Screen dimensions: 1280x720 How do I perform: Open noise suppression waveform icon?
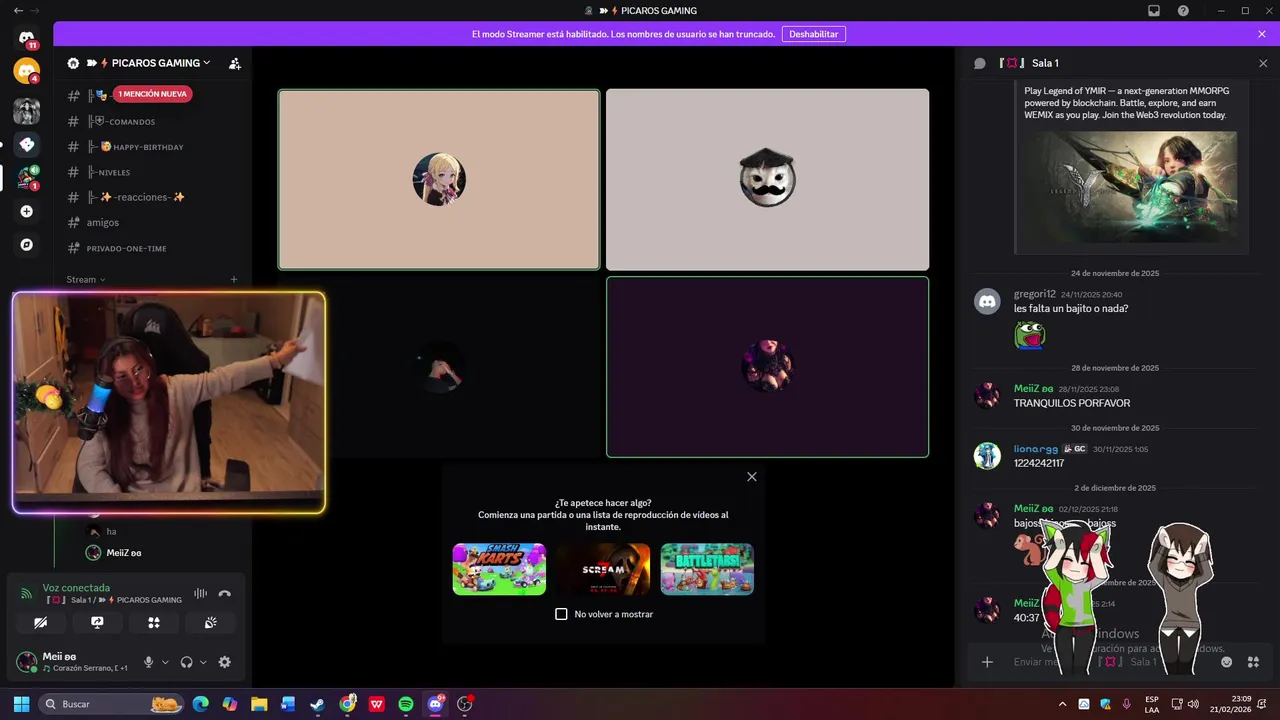pyautogui.click(x=200, y=594)
